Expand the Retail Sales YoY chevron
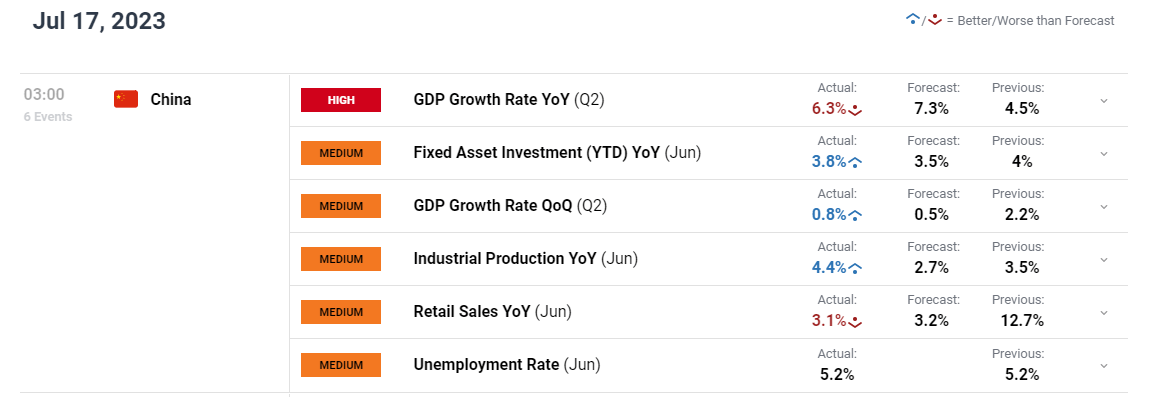The width and height of the screenshot is (1168, 397). tap(1104, 312)
